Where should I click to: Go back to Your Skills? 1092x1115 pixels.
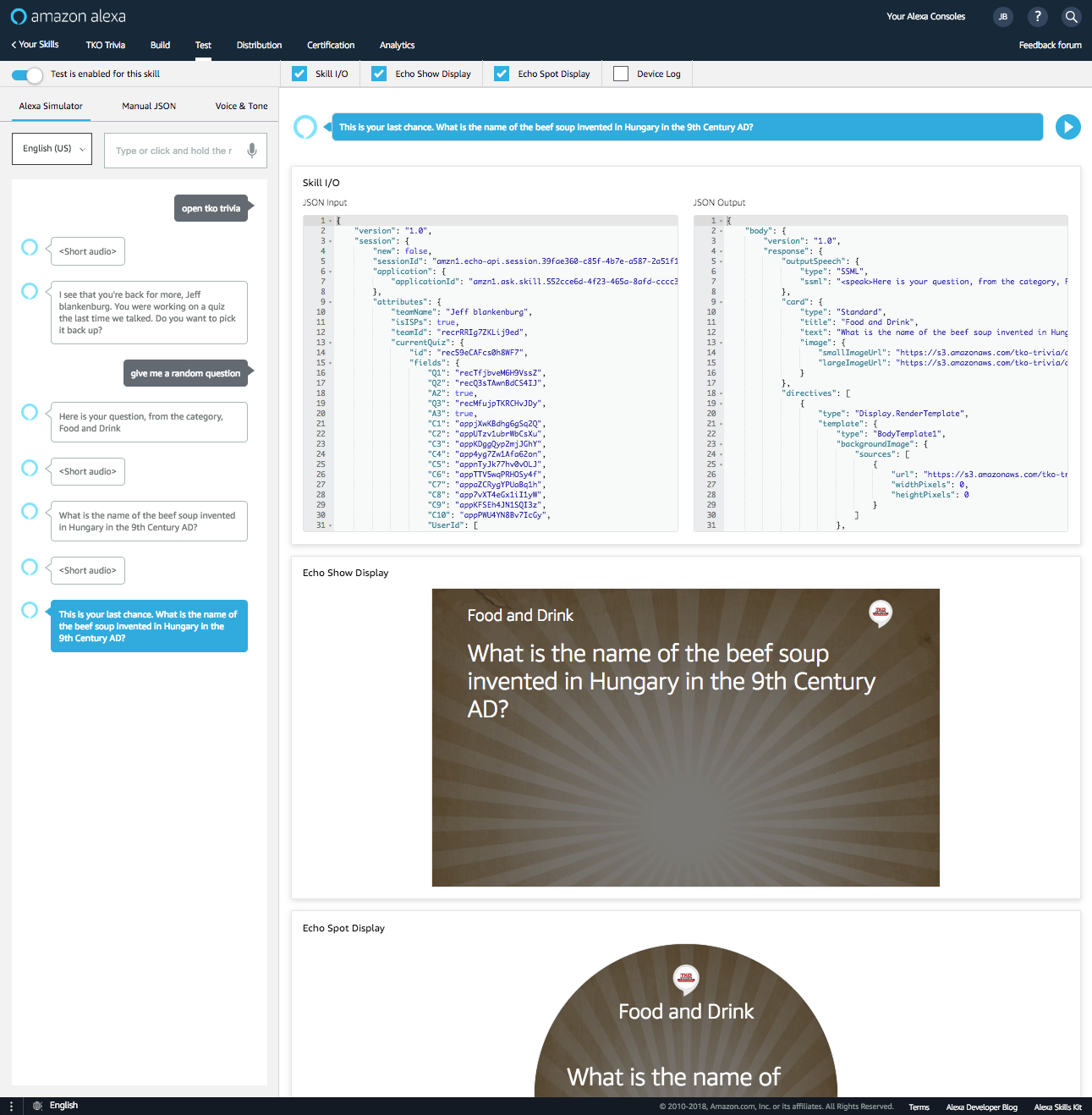click(35, 45)
